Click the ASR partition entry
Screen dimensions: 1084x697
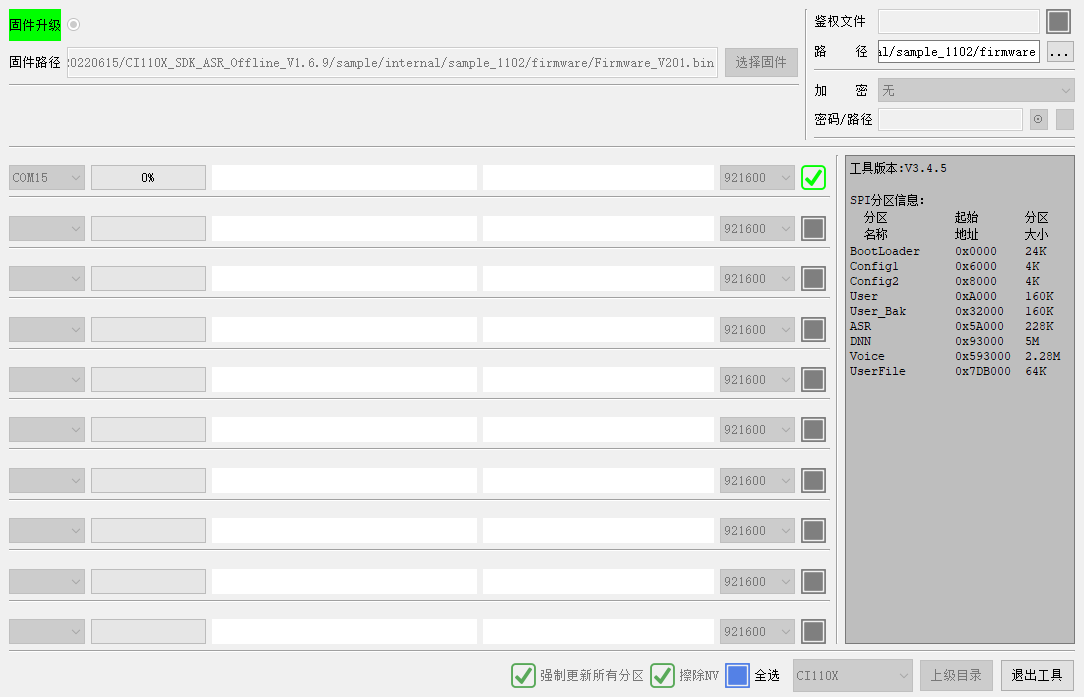point(861,326)
